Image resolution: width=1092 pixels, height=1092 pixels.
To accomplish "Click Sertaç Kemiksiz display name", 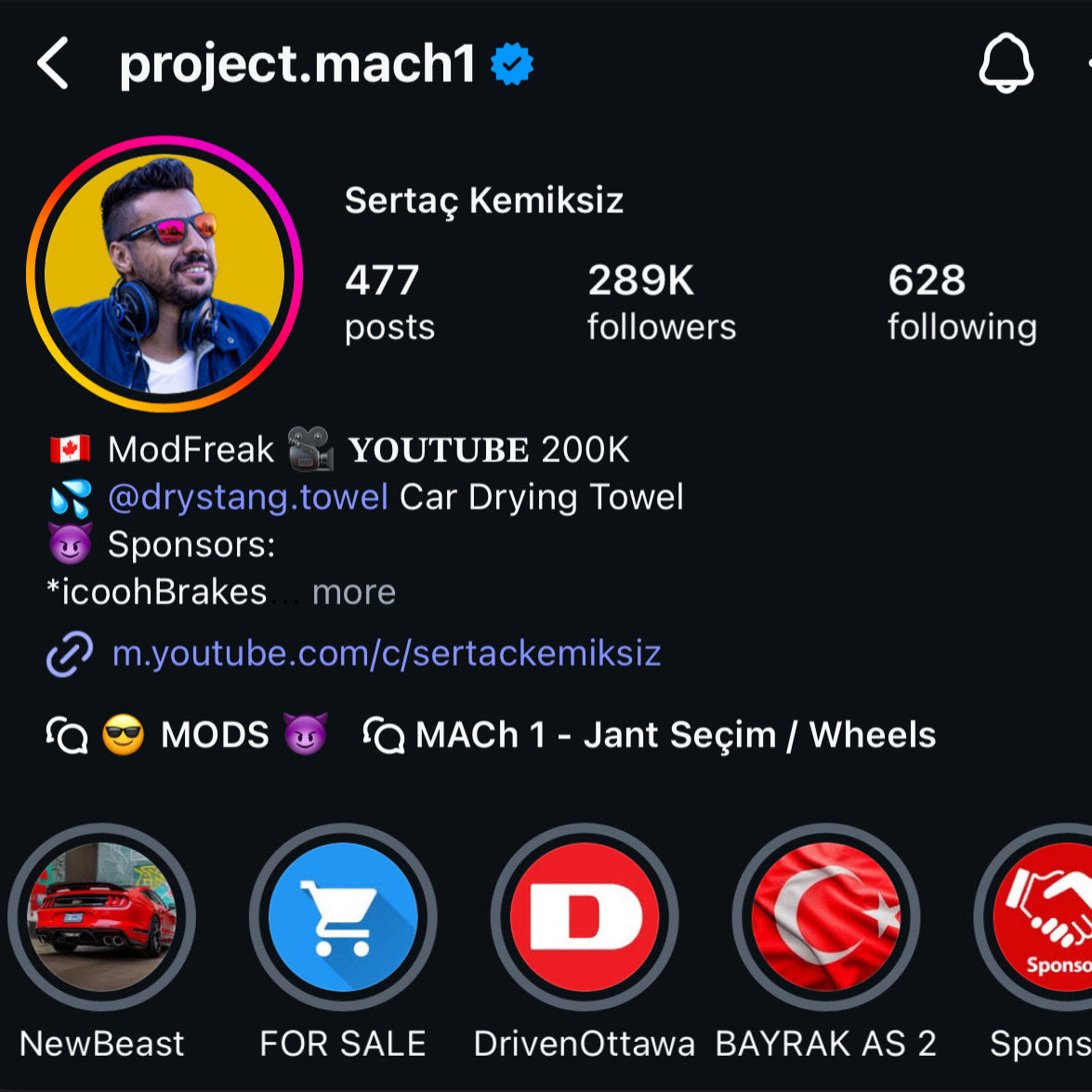I will tap(484, 201).
